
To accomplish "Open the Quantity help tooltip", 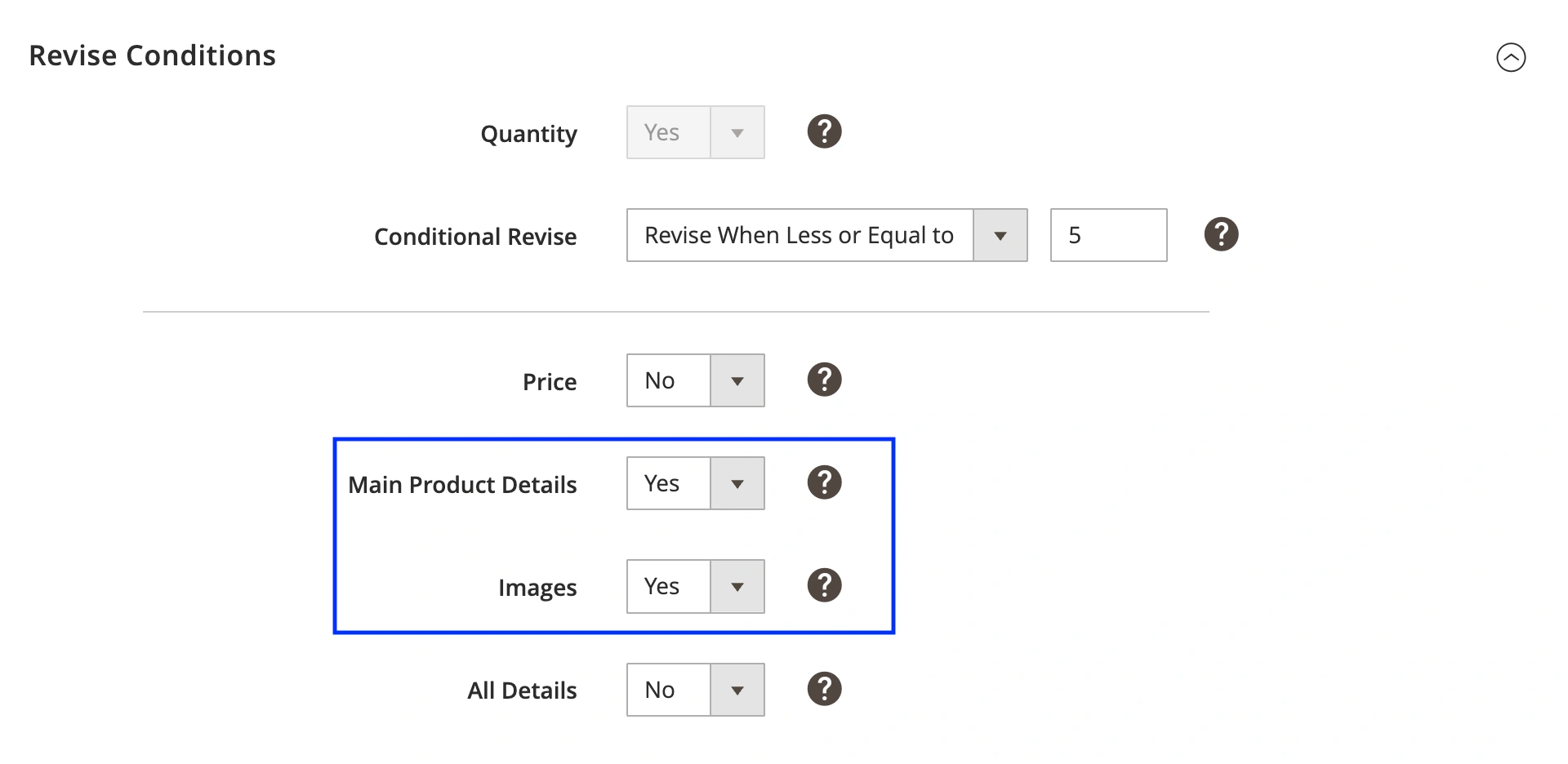I will click(x=824, y=131).
